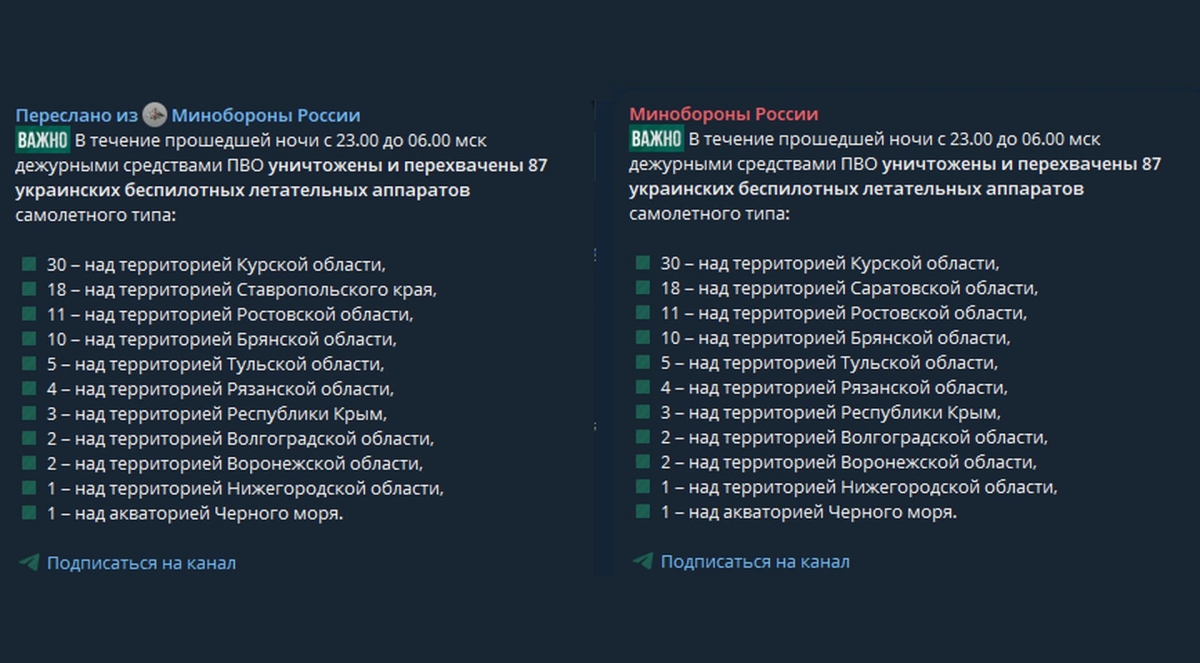
Task: Click the Черного моря green bullet in red-titled post
Action: tap(643, 512)
